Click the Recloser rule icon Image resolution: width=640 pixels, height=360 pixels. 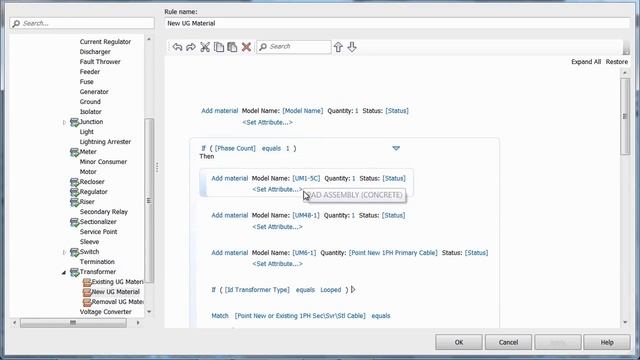coord(74,182)
